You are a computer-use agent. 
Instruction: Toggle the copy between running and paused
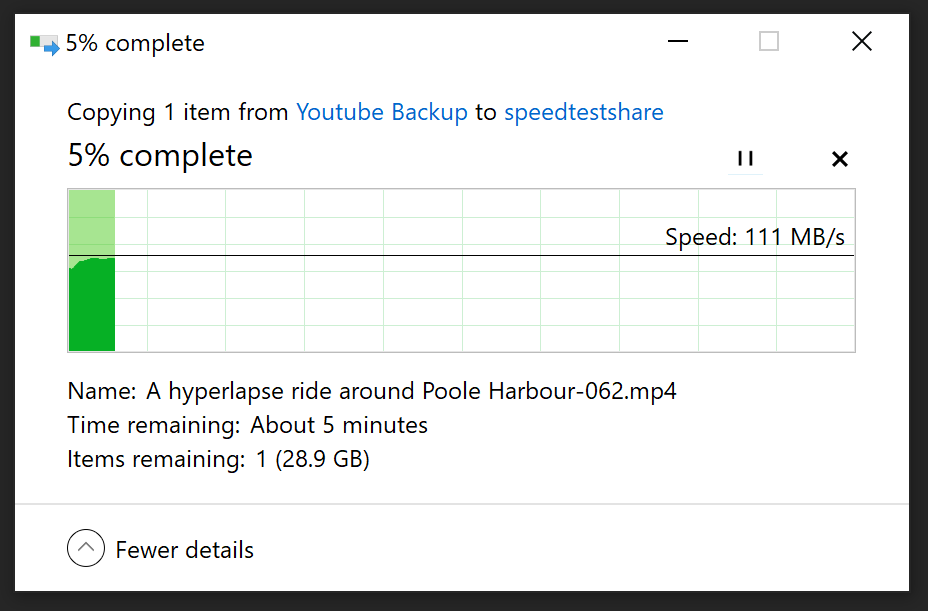745,158
